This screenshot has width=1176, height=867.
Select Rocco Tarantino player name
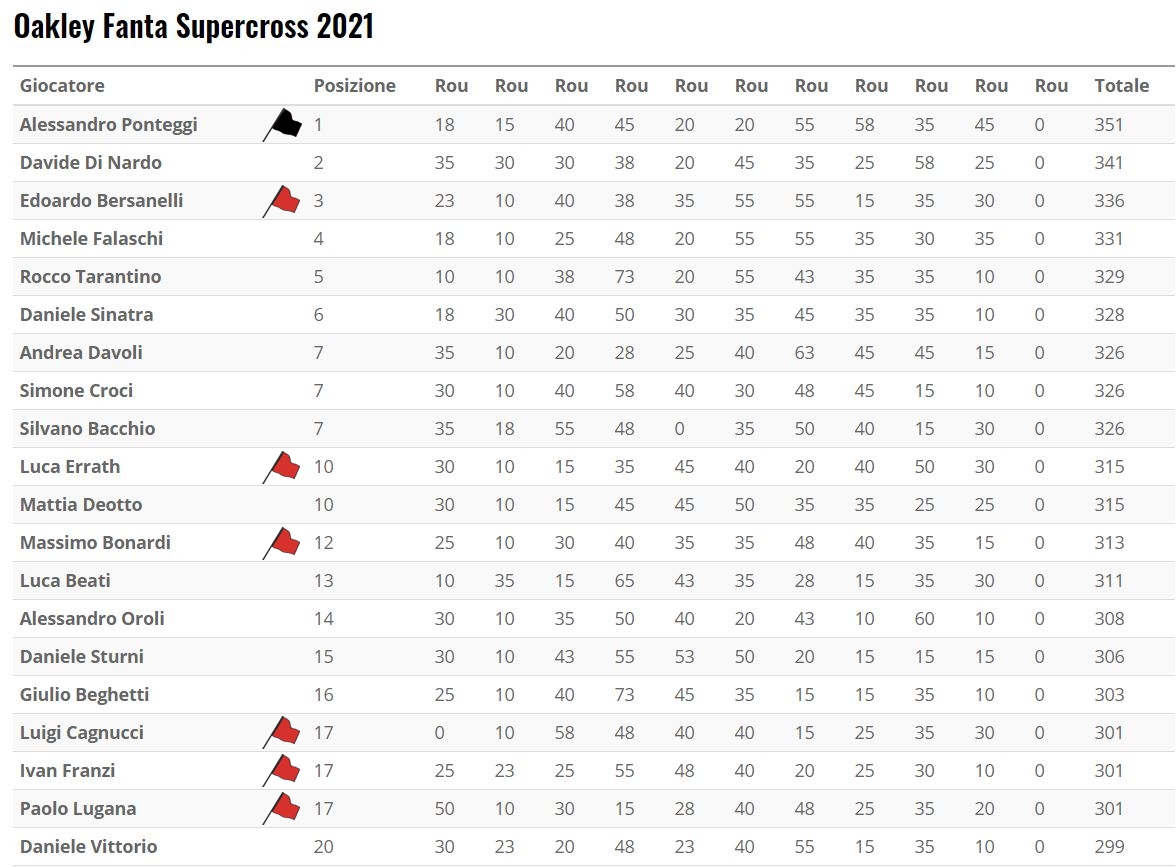click(90, 276)
